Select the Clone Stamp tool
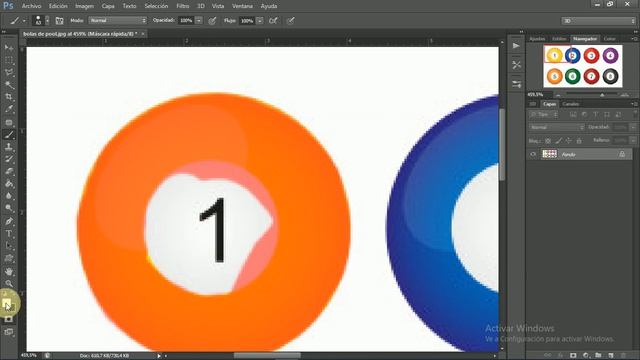This screenshot has height=360, width=640. click(x=9, y=147)
